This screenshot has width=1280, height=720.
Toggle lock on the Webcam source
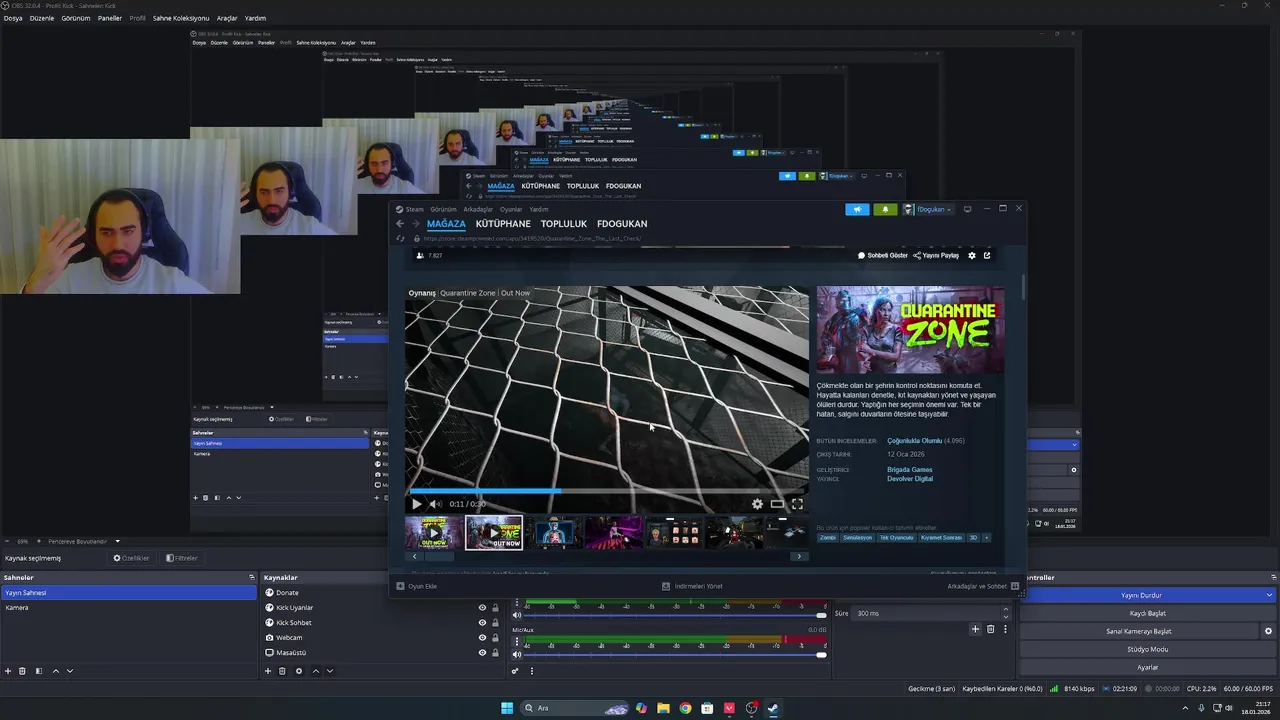495,637
